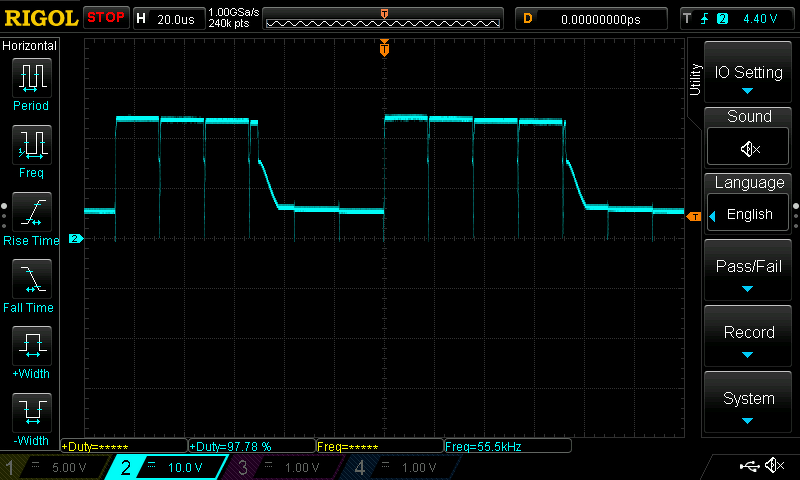
Task: Click the RIGOL logo
Action: tap(41, 18)
